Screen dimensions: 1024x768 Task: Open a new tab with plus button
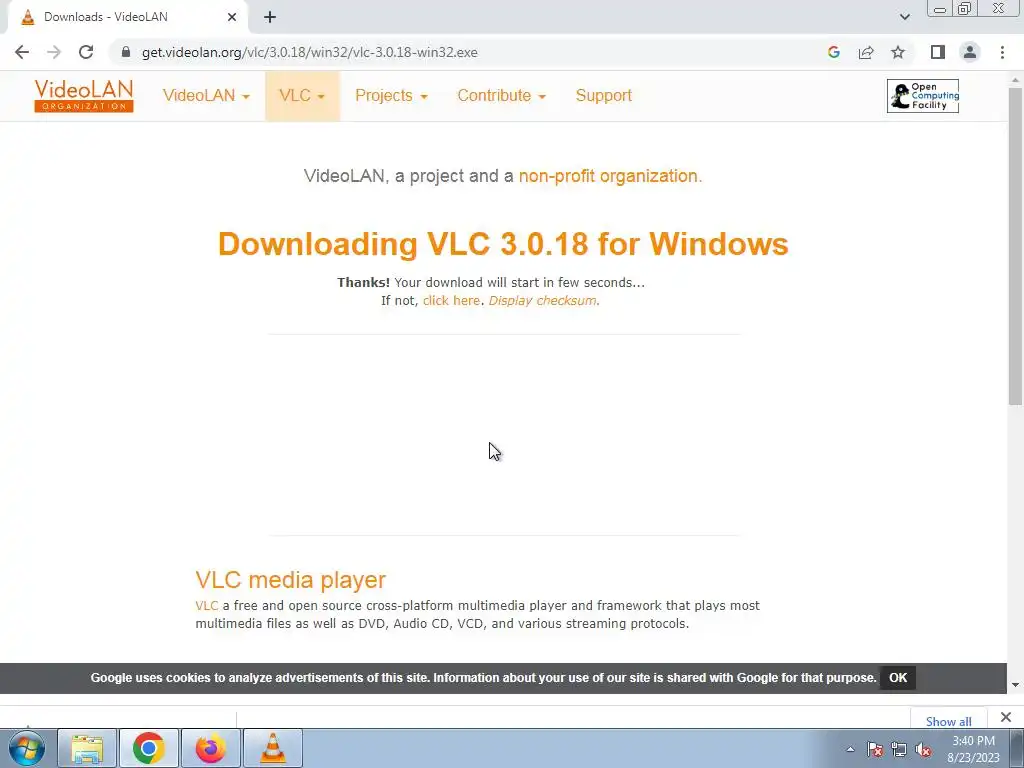pyautogui.click(x=270, y=17)
